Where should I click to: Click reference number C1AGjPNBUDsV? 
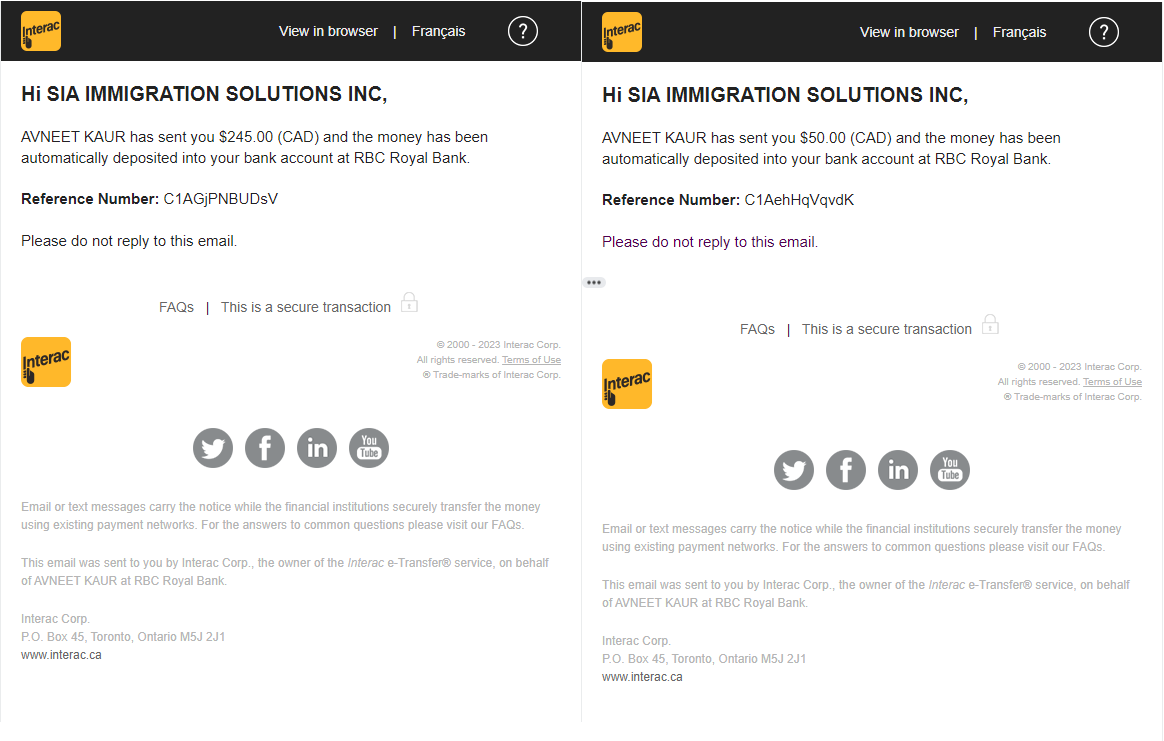(220, 199)
